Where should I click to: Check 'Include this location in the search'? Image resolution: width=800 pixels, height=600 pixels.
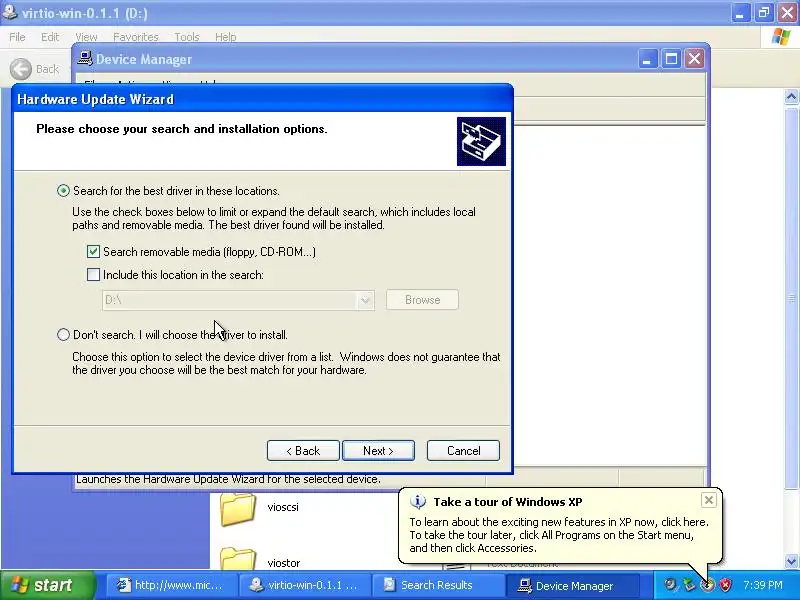[x=93, y=274]
